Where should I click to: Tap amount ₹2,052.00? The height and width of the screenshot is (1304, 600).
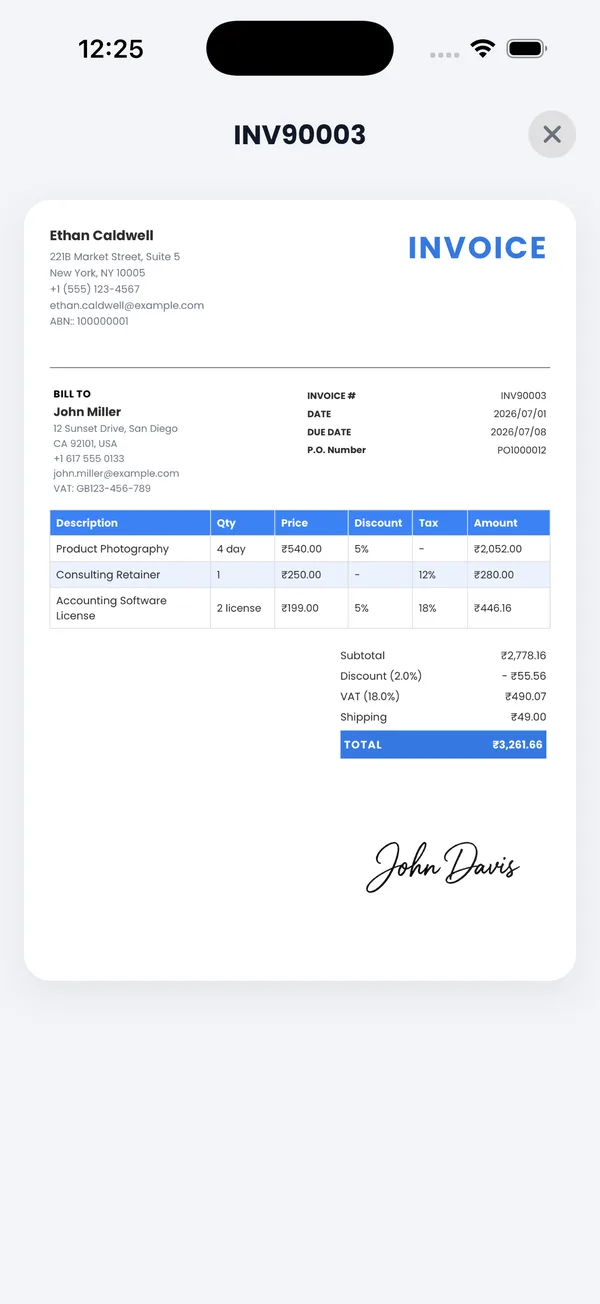coord(497,549)
